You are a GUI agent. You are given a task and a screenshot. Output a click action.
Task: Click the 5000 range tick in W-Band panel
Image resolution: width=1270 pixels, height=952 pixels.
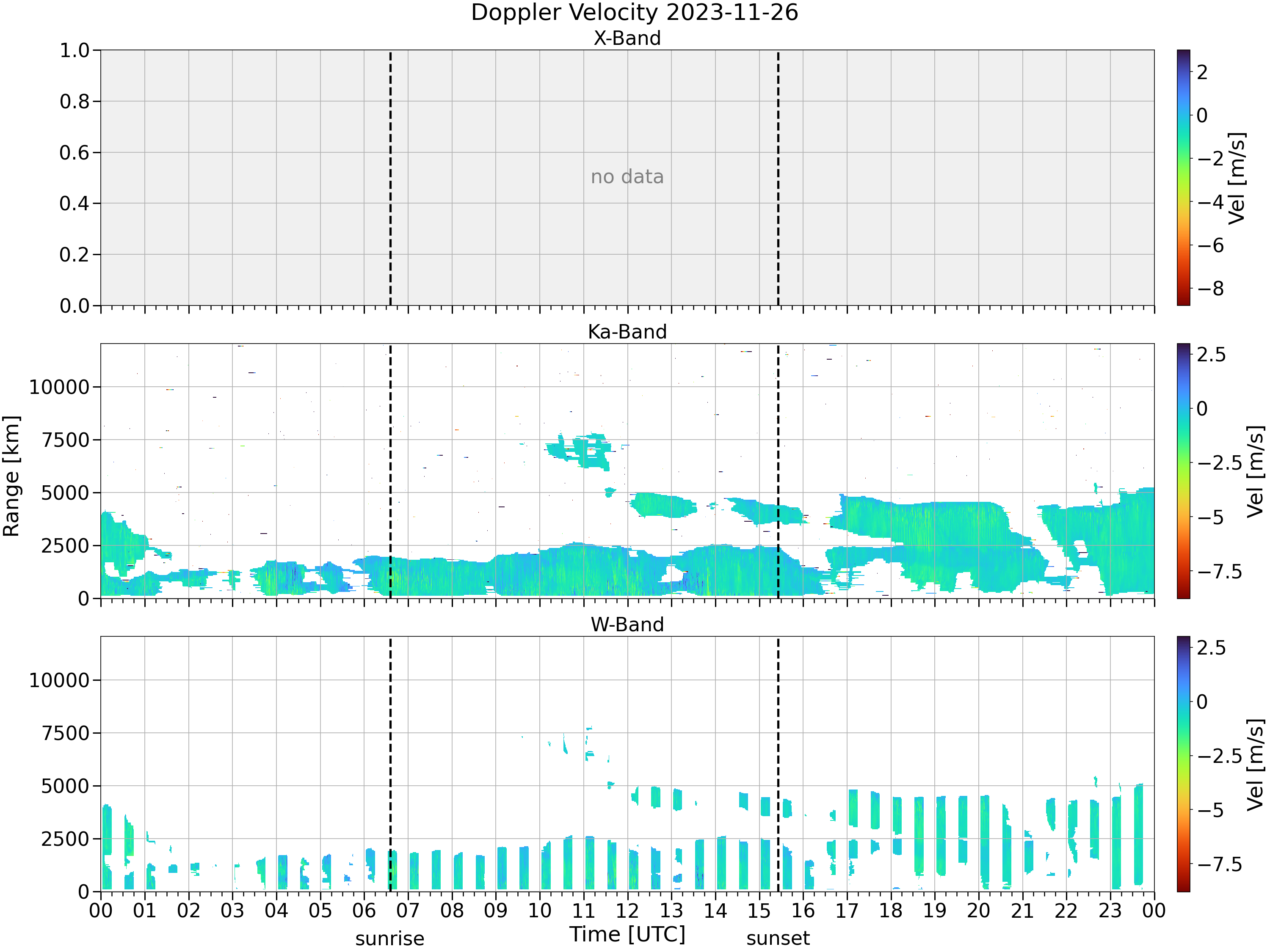[x=66, y=786]
